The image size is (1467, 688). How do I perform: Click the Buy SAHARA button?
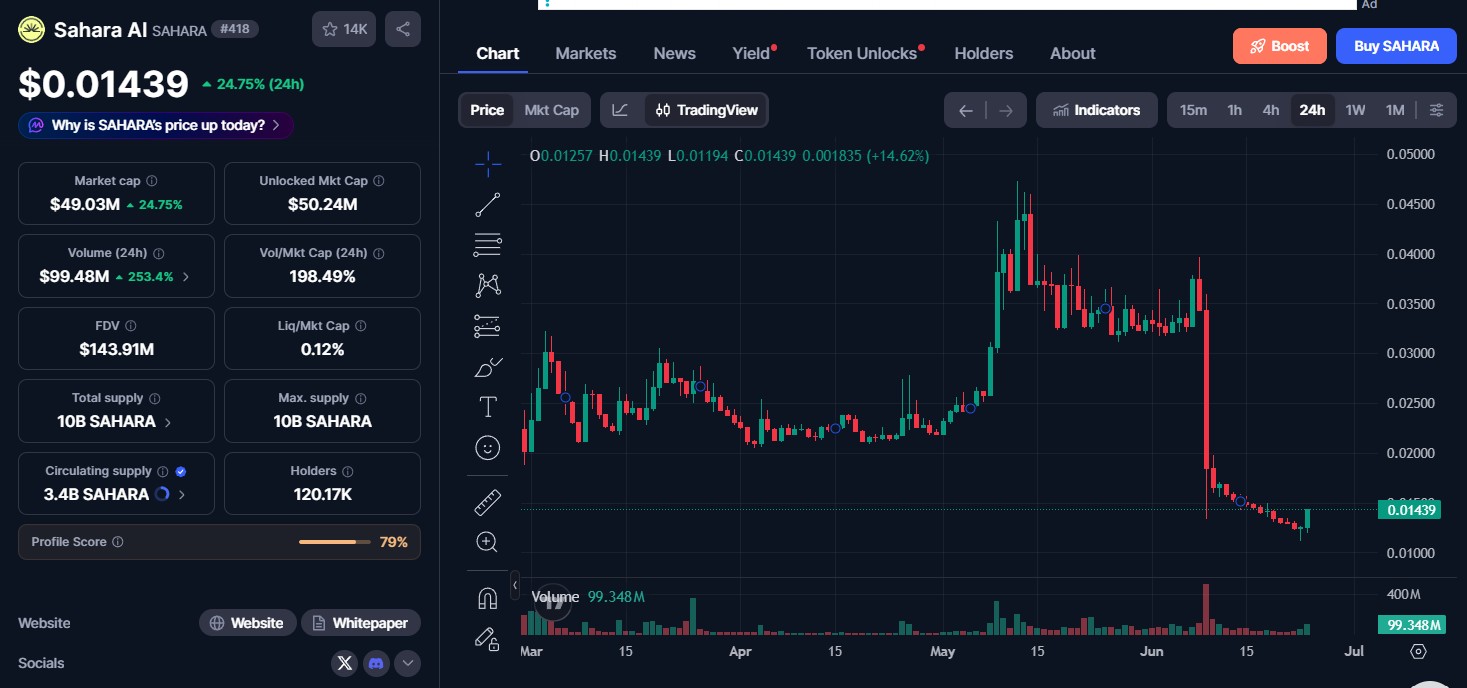(x=1396, y=46)
